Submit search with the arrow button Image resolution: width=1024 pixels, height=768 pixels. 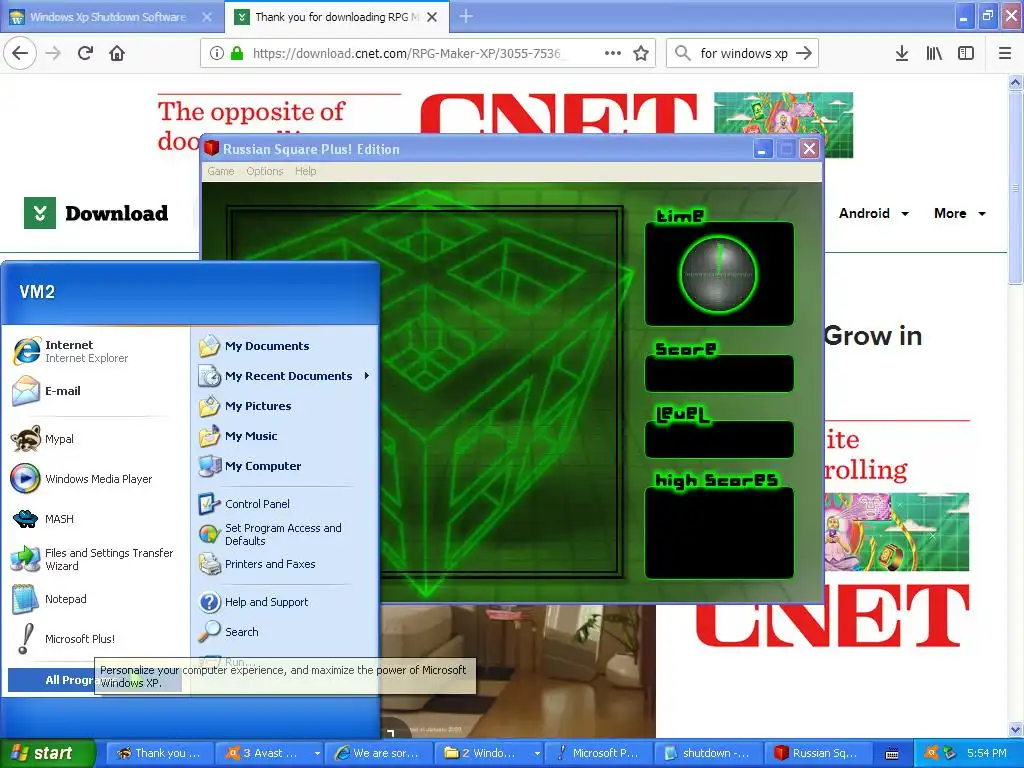point(805,53)
